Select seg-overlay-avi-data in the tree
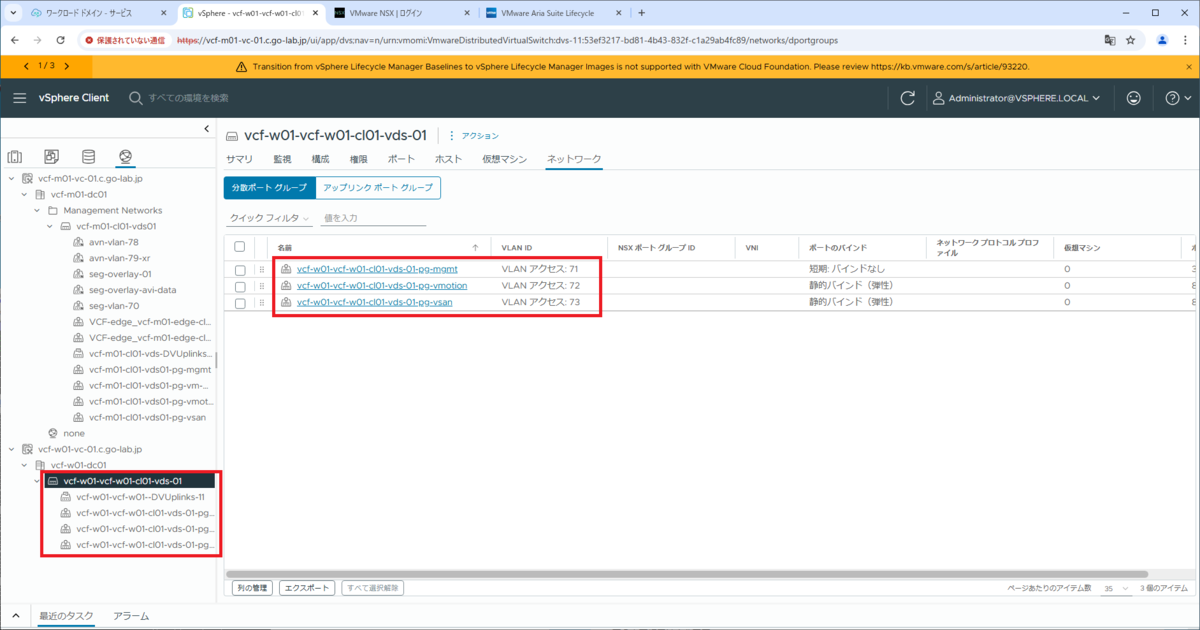1200x630 pixels. click(132, 290)
